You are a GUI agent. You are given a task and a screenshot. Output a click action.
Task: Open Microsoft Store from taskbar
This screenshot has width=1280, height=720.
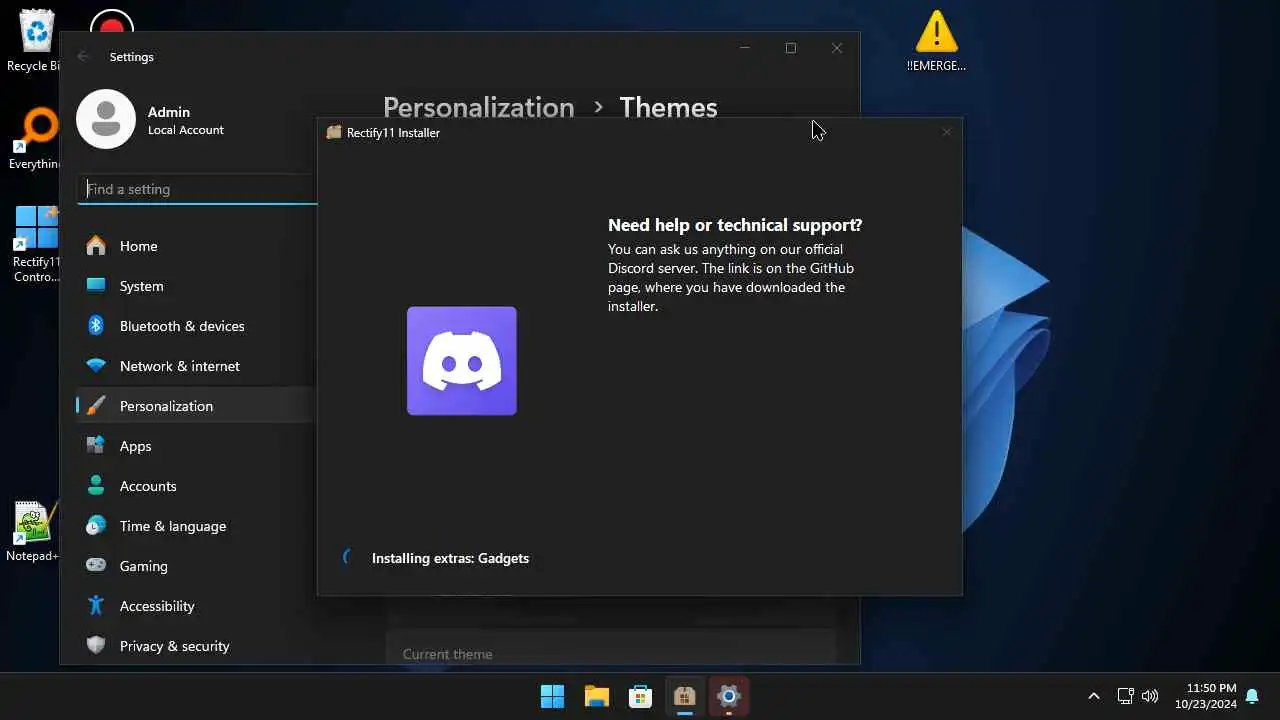[x=641, y=696]
